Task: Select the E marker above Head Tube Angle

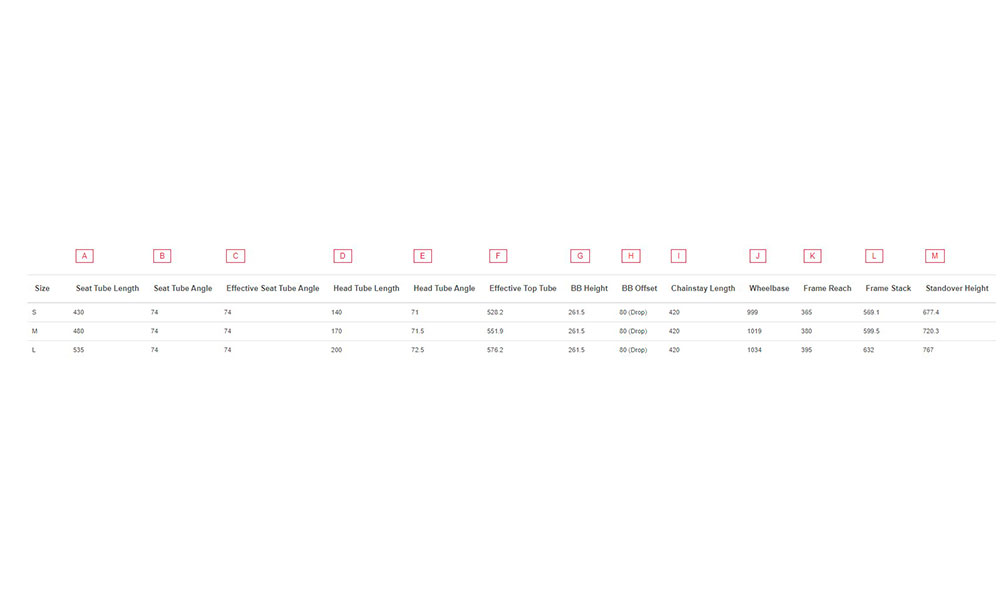Action: (422, 256)
